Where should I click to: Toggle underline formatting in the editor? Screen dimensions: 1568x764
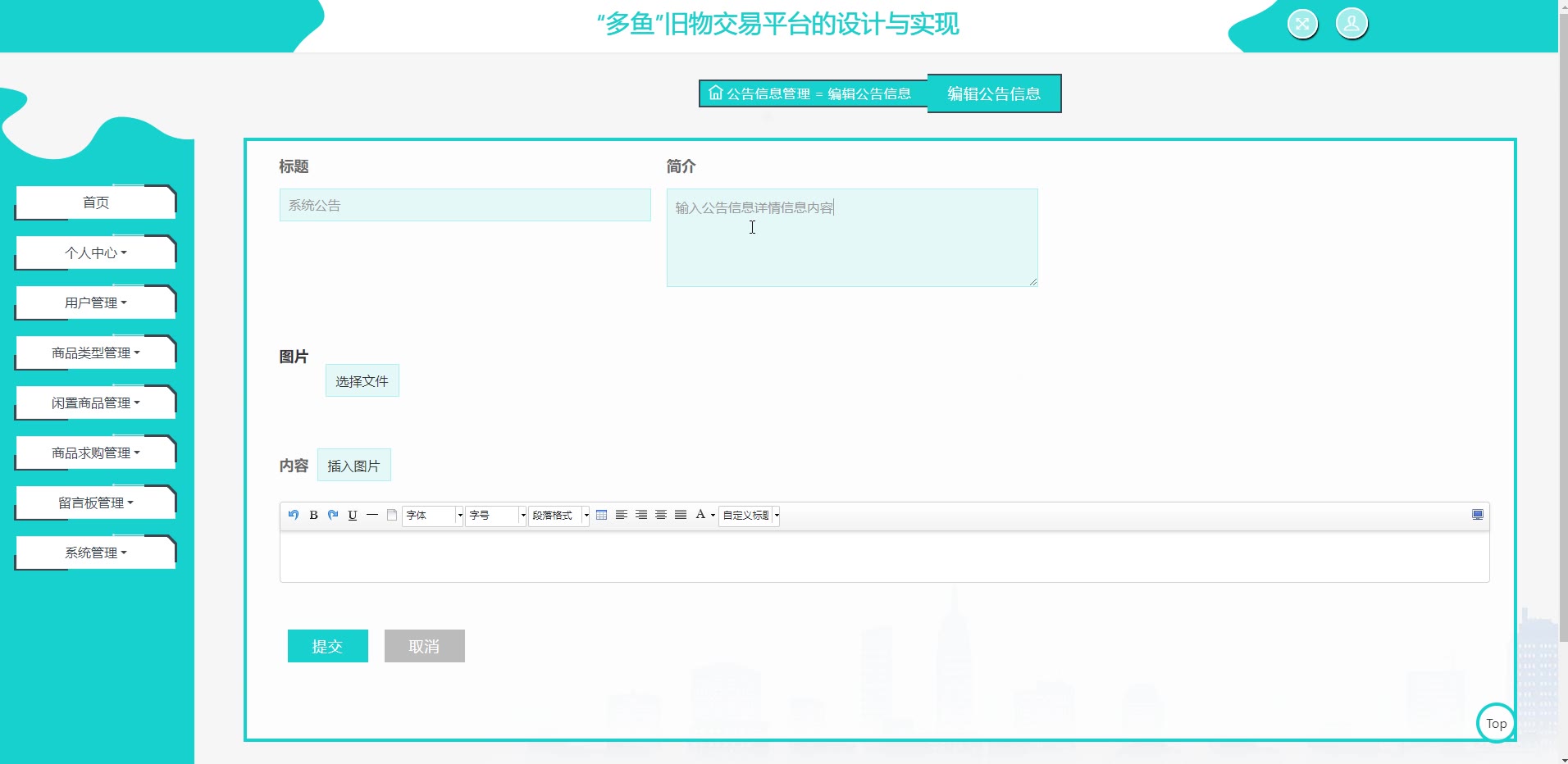353,515
